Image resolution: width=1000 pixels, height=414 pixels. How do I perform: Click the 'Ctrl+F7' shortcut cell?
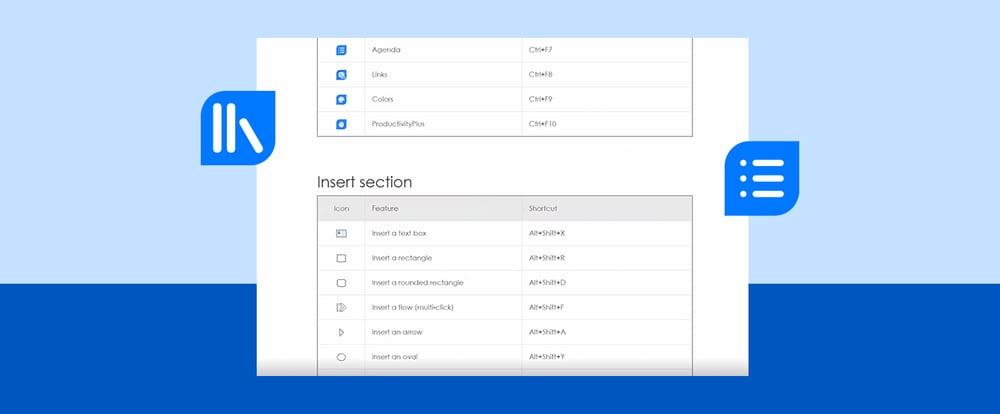pyautogui.click(x=607, y=50)
